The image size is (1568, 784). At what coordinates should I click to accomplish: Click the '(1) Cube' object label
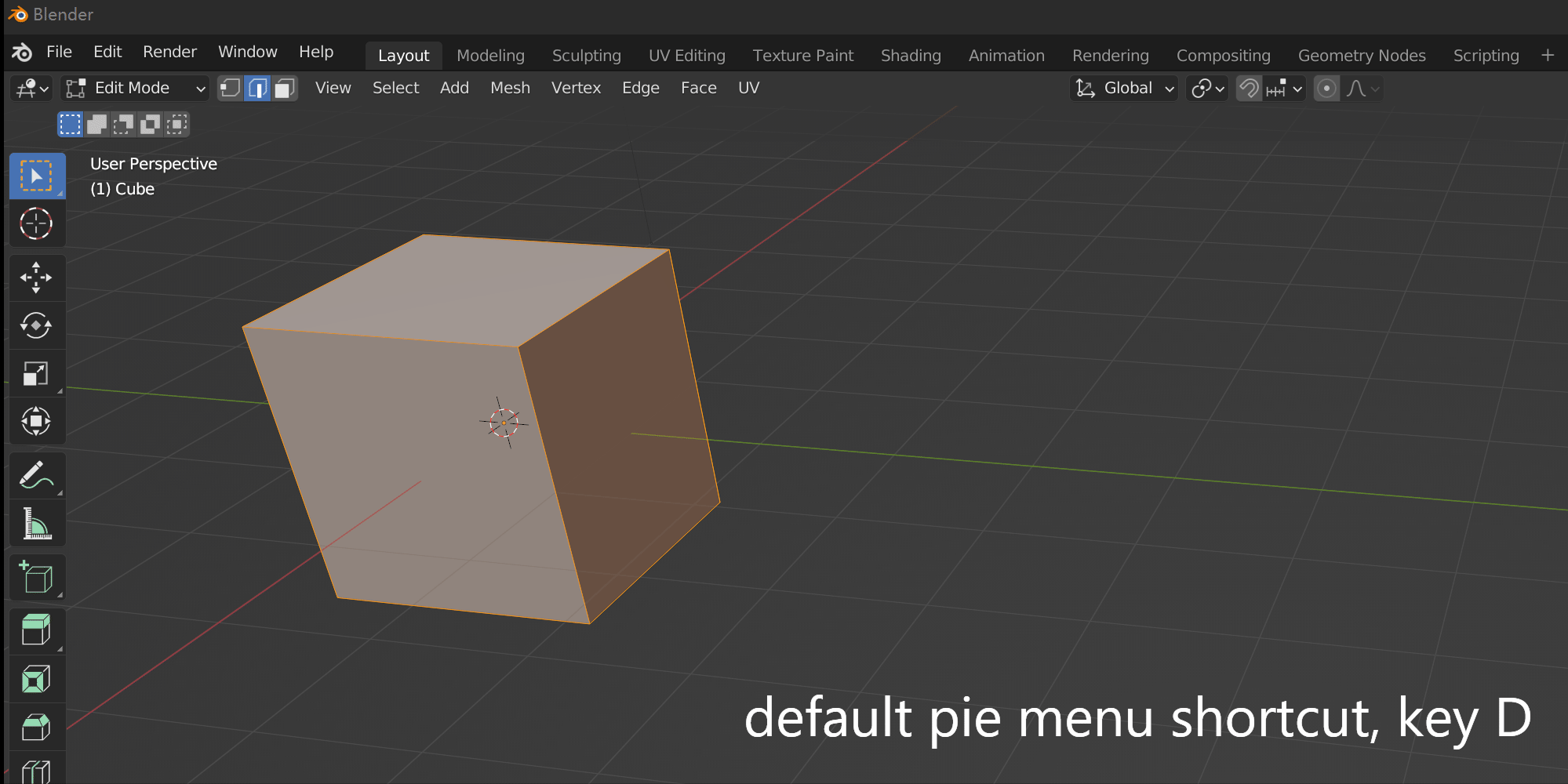(x=122, y=189)
